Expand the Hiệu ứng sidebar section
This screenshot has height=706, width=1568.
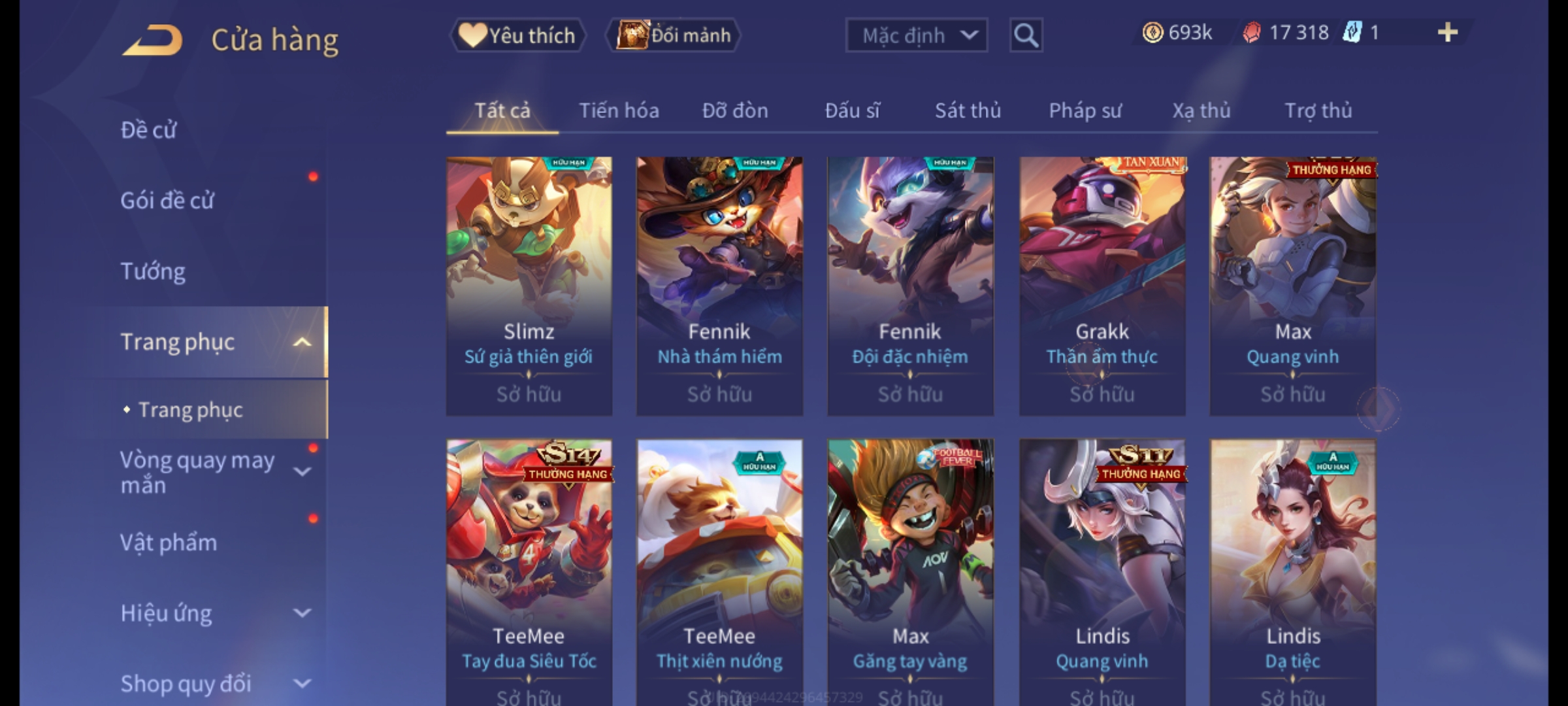302,613
